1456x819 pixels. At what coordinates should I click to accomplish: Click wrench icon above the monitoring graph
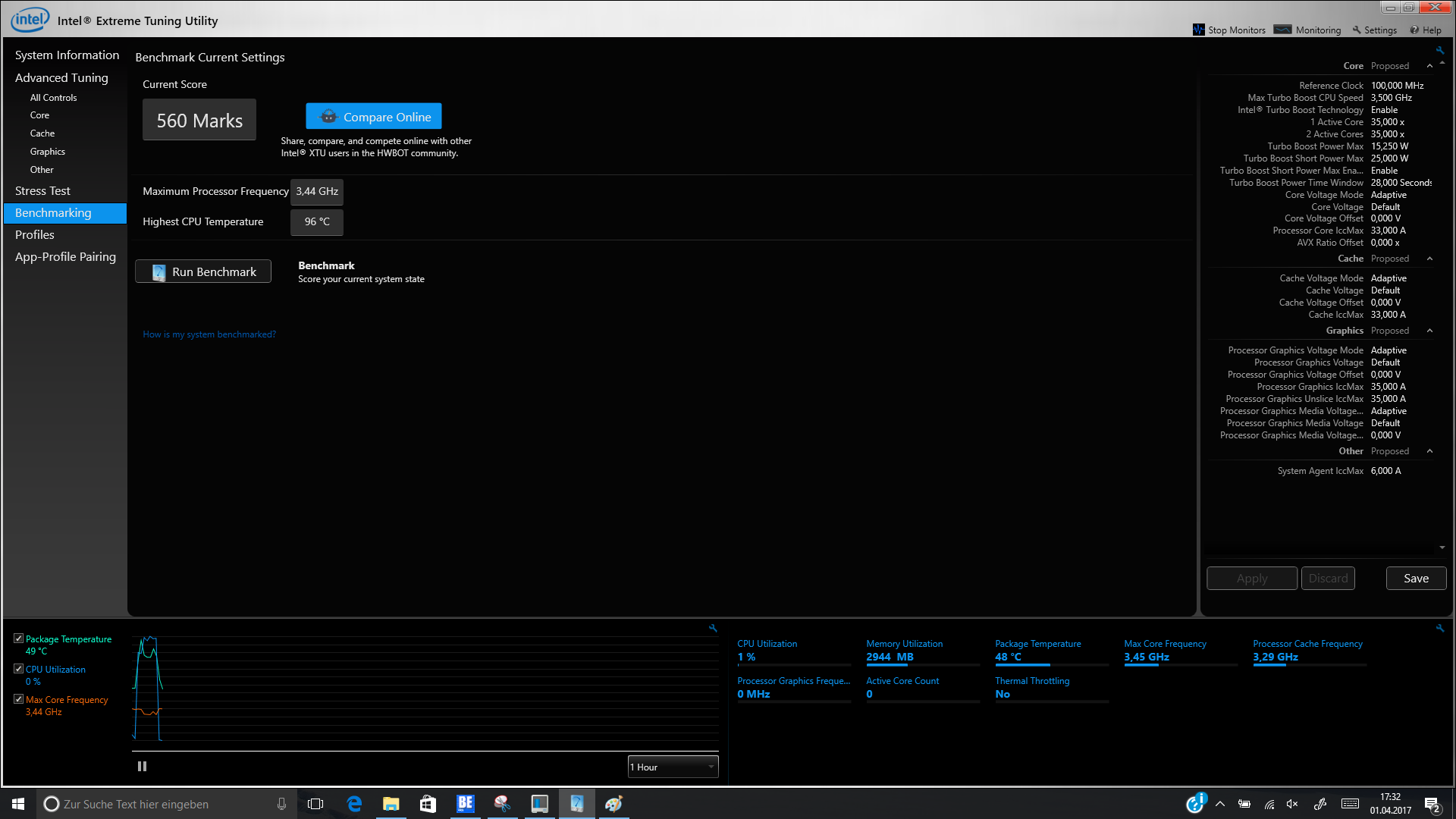coord(713,628)
